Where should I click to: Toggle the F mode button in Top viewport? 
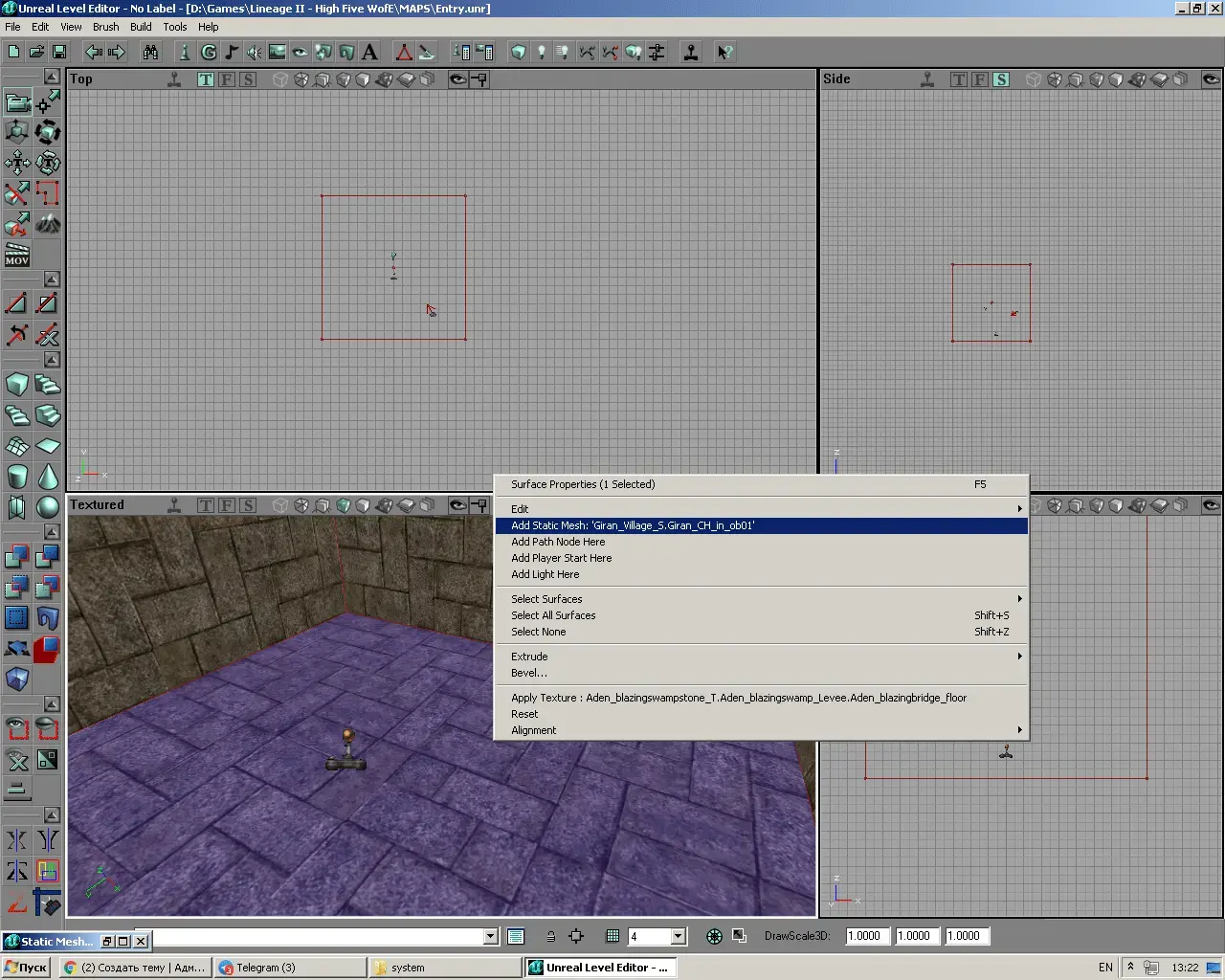point(227,79)
